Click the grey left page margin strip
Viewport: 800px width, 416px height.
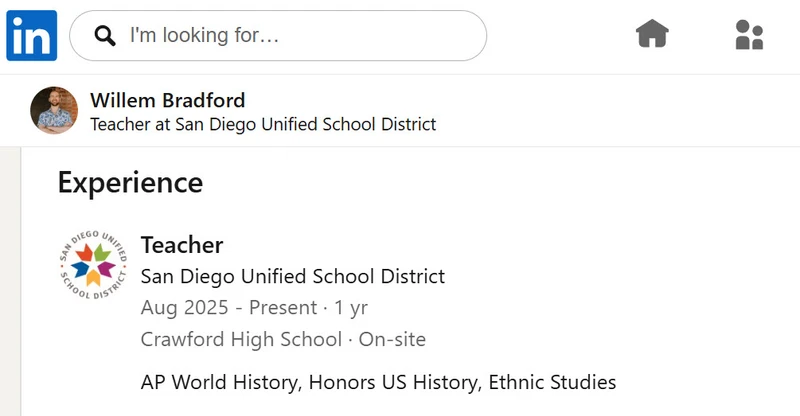(10, 281)
